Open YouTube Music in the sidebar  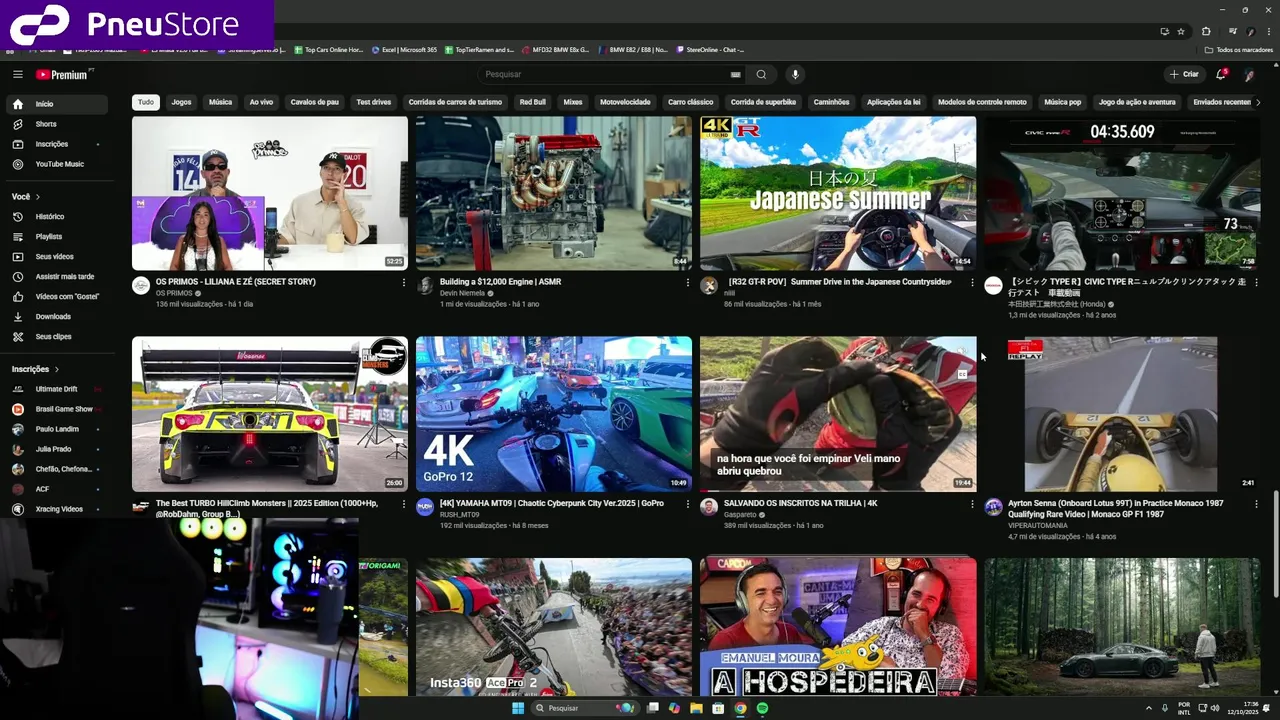[x=57, y=164]
